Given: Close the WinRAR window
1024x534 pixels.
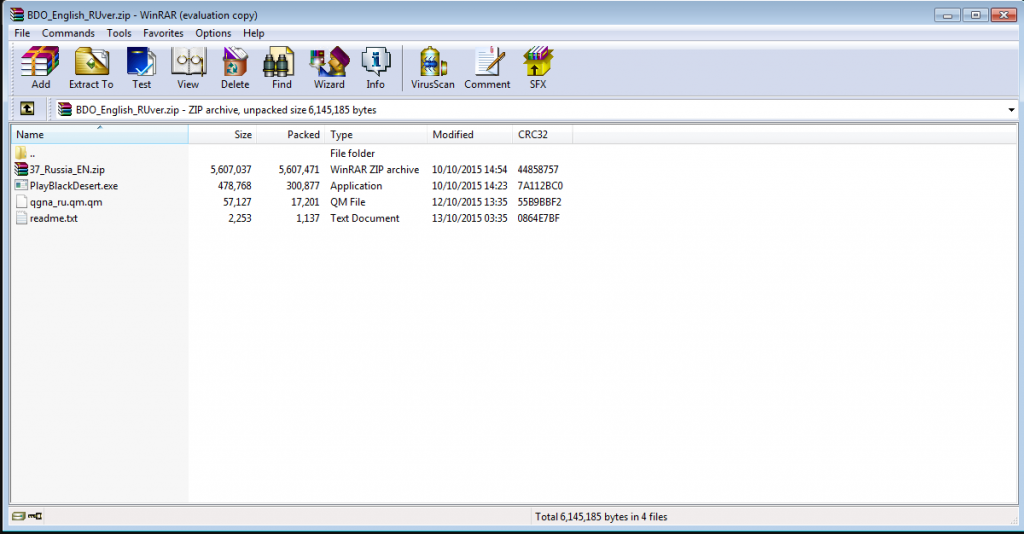Looking at the screenshot, I should coord(1004,14).
